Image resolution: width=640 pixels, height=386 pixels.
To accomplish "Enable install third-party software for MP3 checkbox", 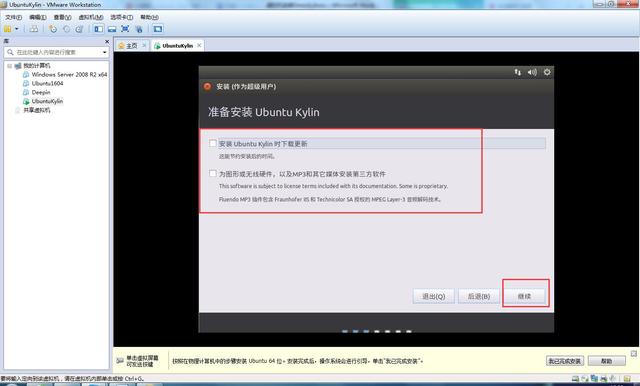I will (x=213, y=173).
